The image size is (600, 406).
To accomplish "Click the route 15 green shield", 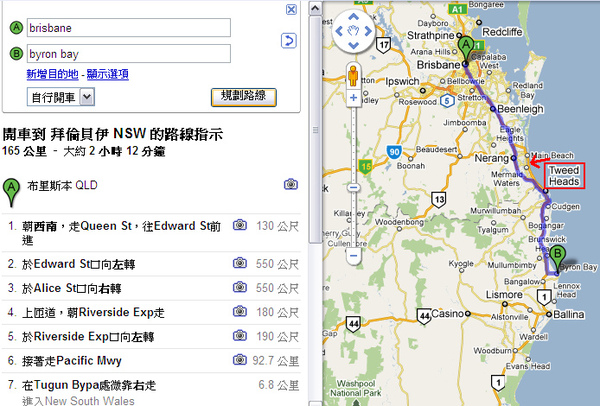I will click(x=365, y=166).
